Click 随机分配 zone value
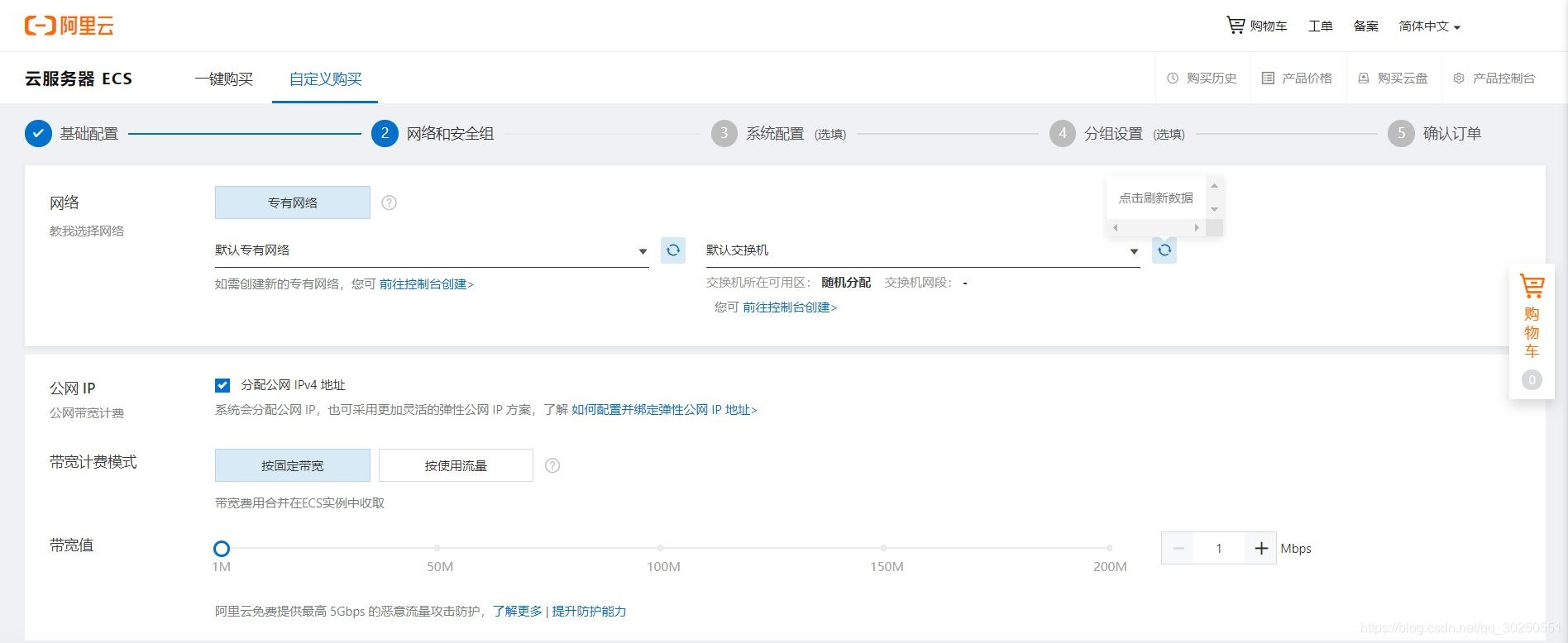Viewport: 1568px width, 643px height. point(846,283)
